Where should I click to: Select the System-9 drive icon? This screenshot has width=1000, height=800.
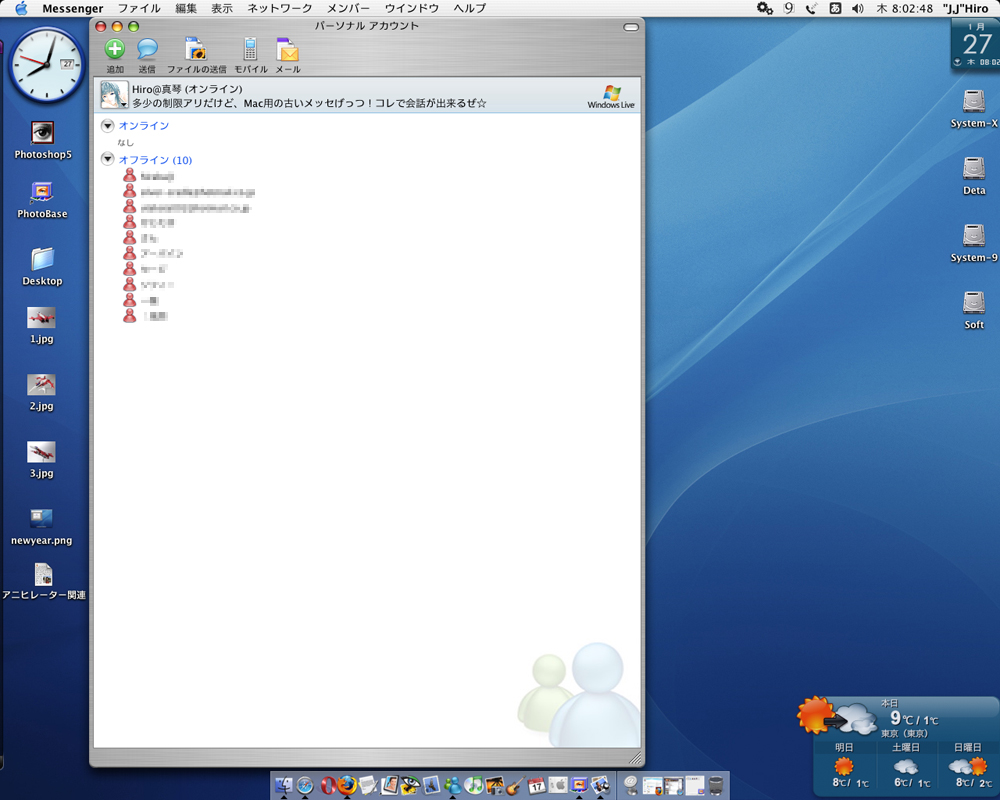coord(974,235)
